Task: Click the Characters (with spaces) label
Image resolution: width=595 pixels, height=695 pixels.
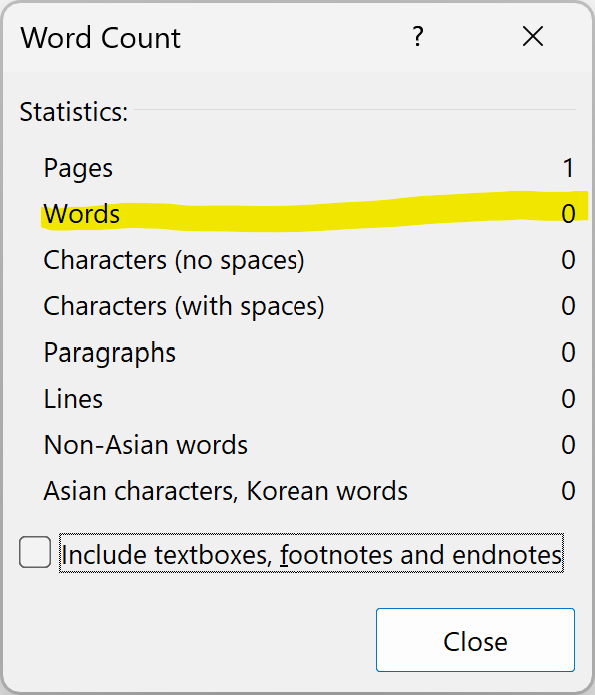Action: (184, 307)
